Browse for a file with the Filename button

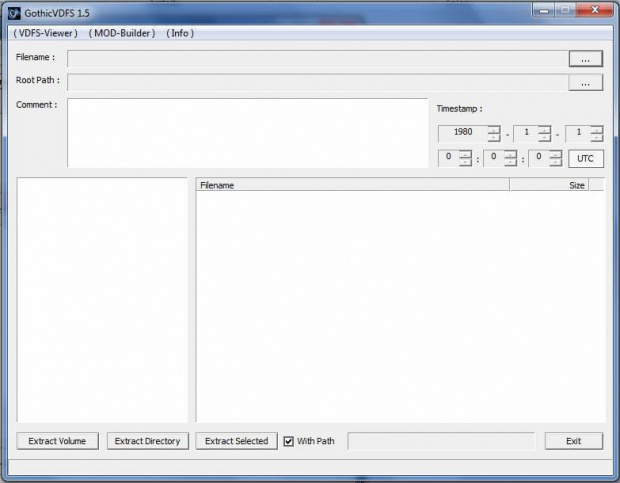586,59
